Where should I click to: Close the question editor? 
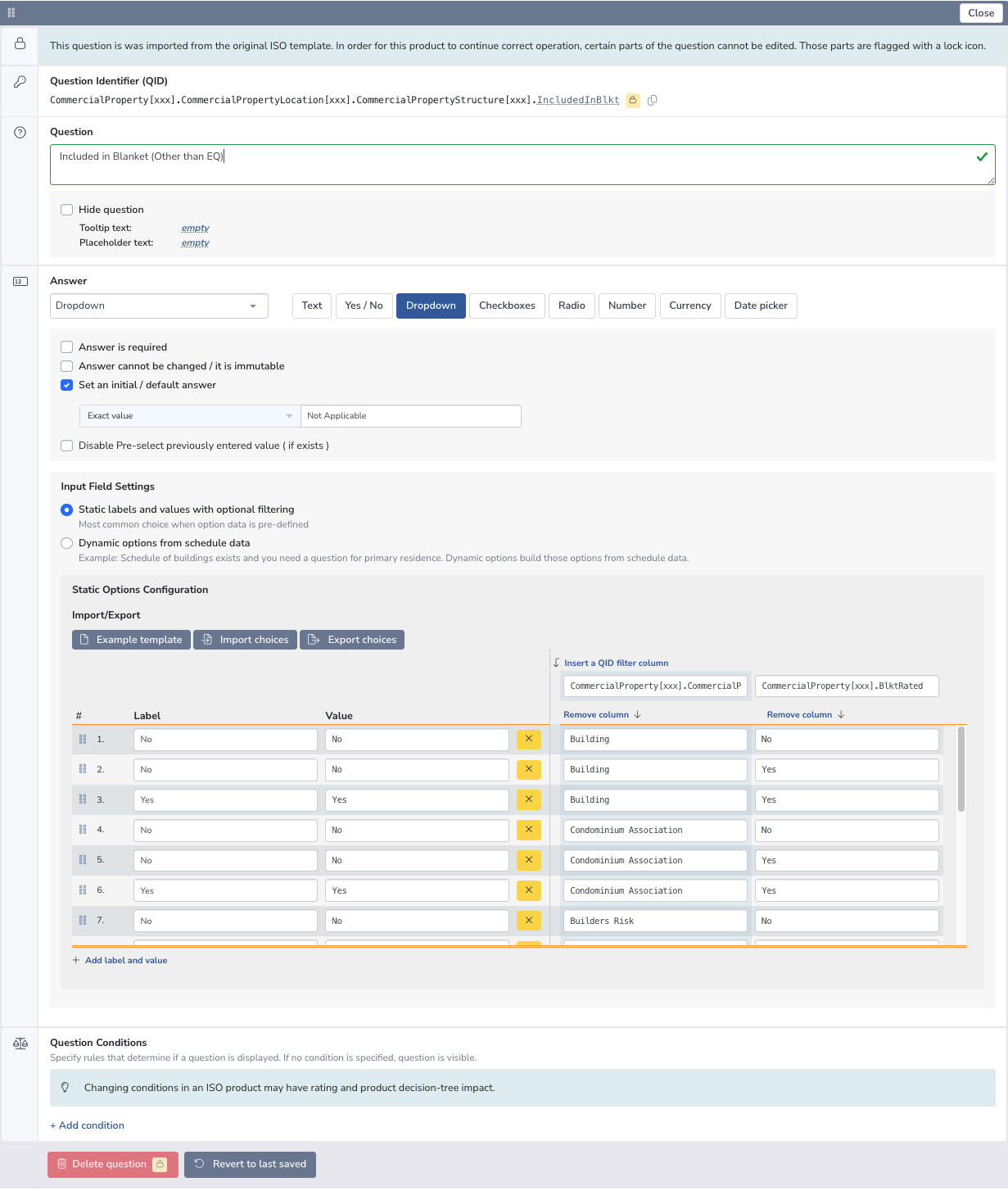981,13
